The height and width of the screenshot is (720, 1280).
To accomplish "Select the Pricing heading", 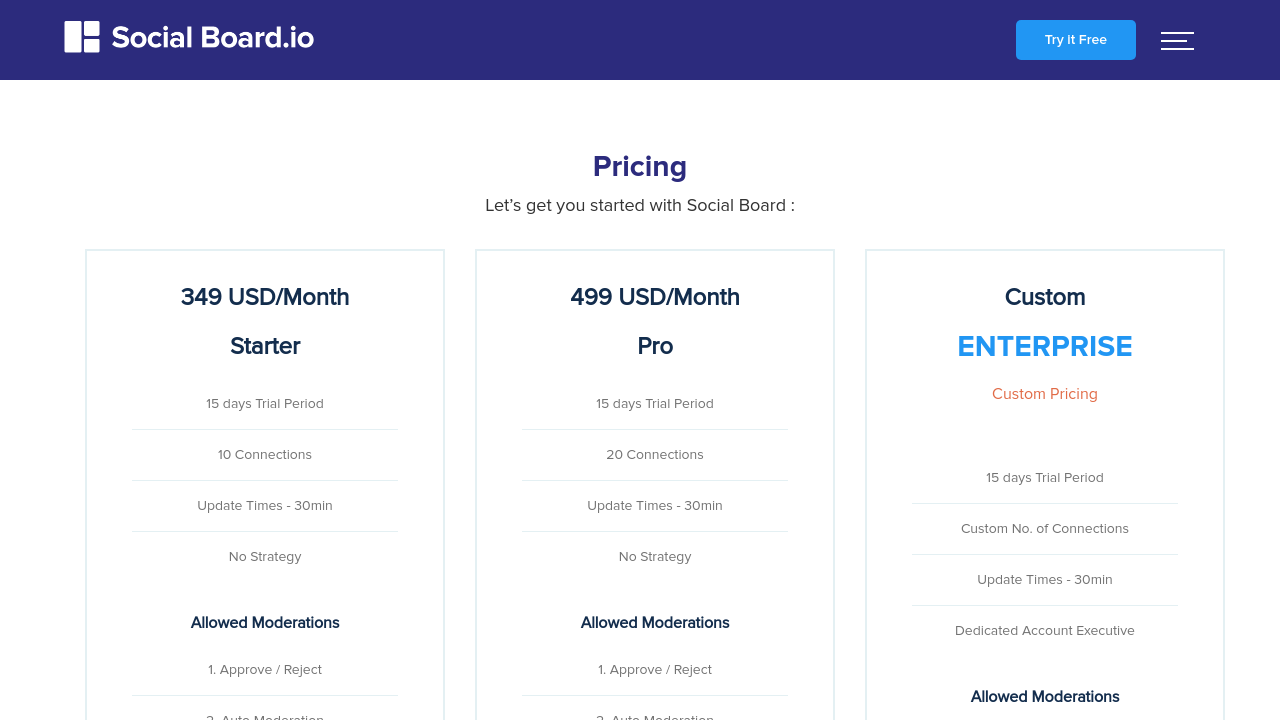I will (640, 166).
